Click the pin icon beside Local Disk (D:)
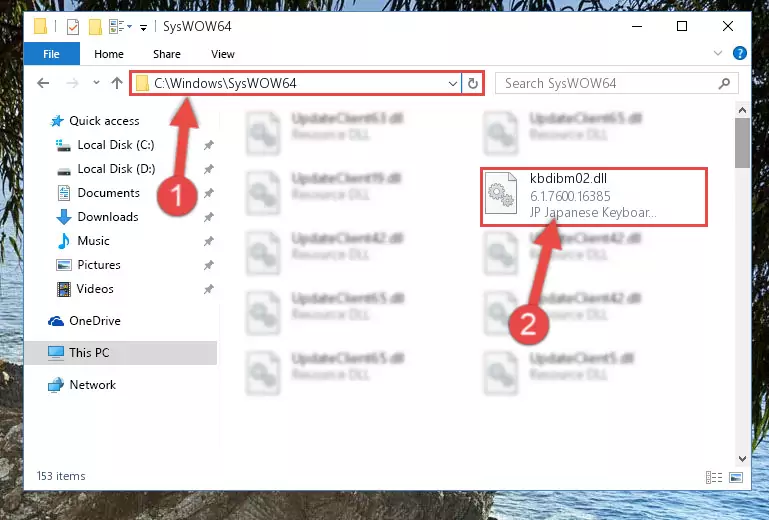The height and width of the screenshot is (520, 769). [208, 169]
